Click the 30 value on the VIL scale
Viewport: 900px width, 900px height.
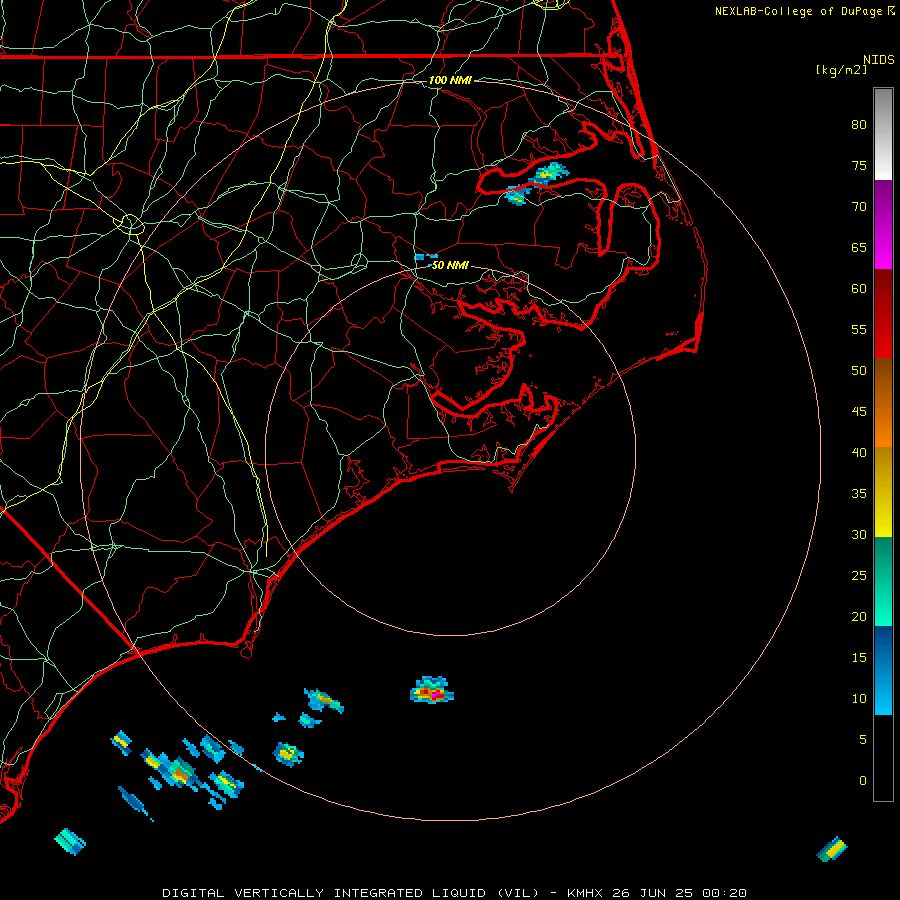click(x=859, y=535)
